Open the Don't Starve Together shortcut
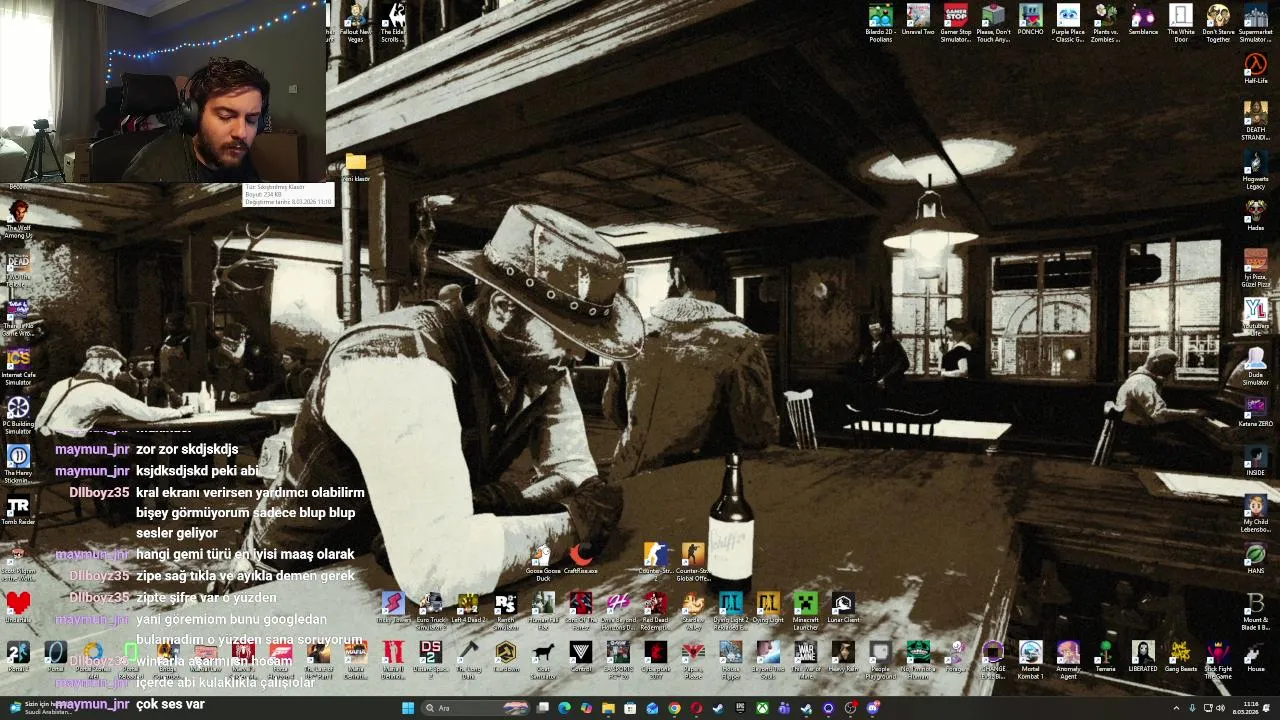This screenshot has height=720, width=1280. pos(1218,22)
